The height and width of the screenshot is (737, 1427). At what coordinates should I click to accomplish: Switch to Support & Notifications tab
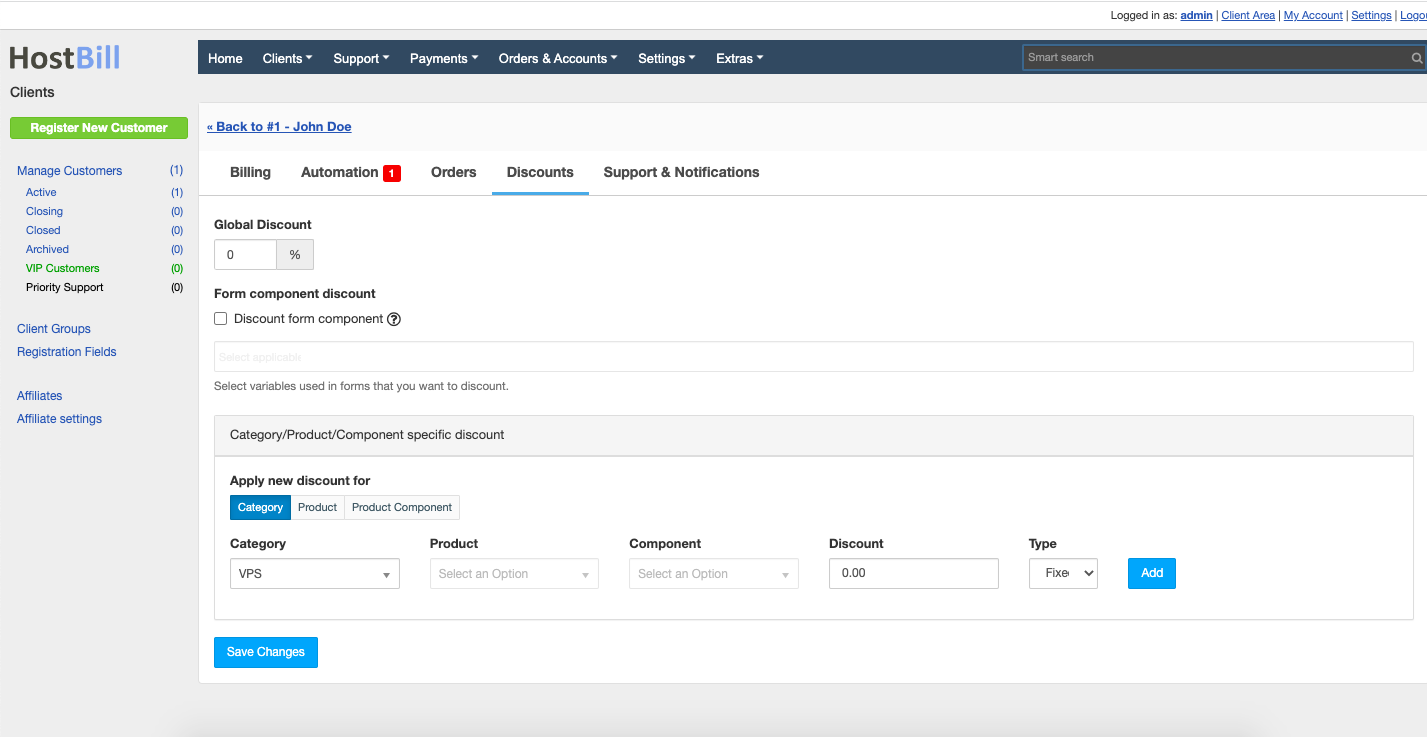pos(681,172)
